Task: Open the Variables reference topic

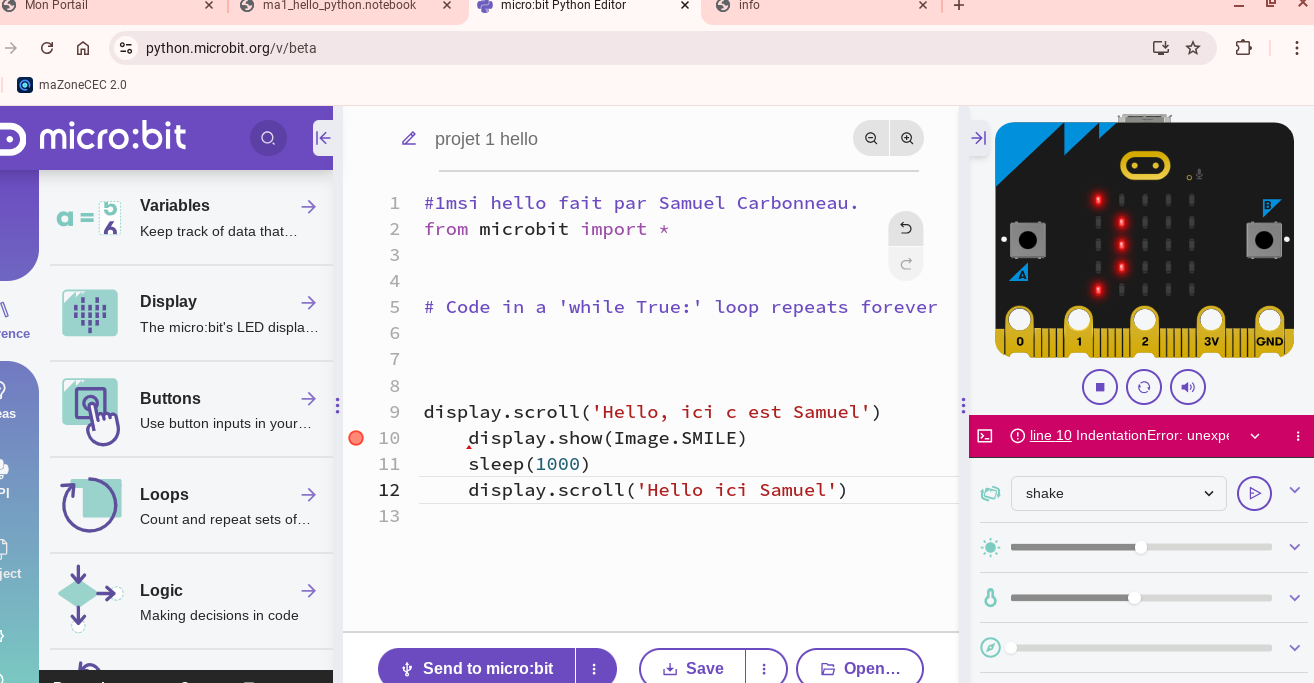Action: point(191,218)
